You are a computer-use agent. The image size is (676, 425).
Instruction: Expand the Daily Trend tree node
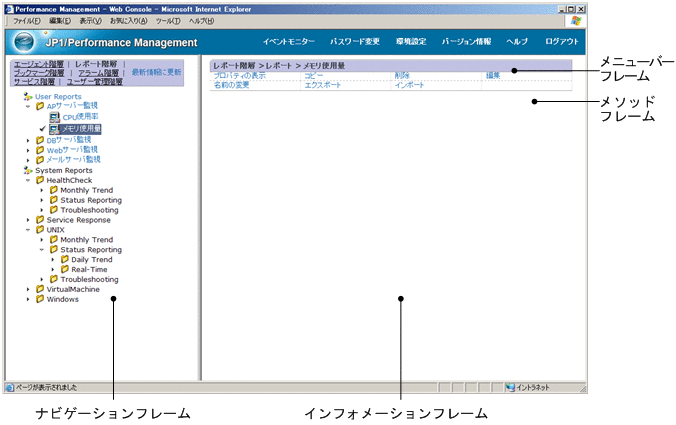click(x=53, y=260)
